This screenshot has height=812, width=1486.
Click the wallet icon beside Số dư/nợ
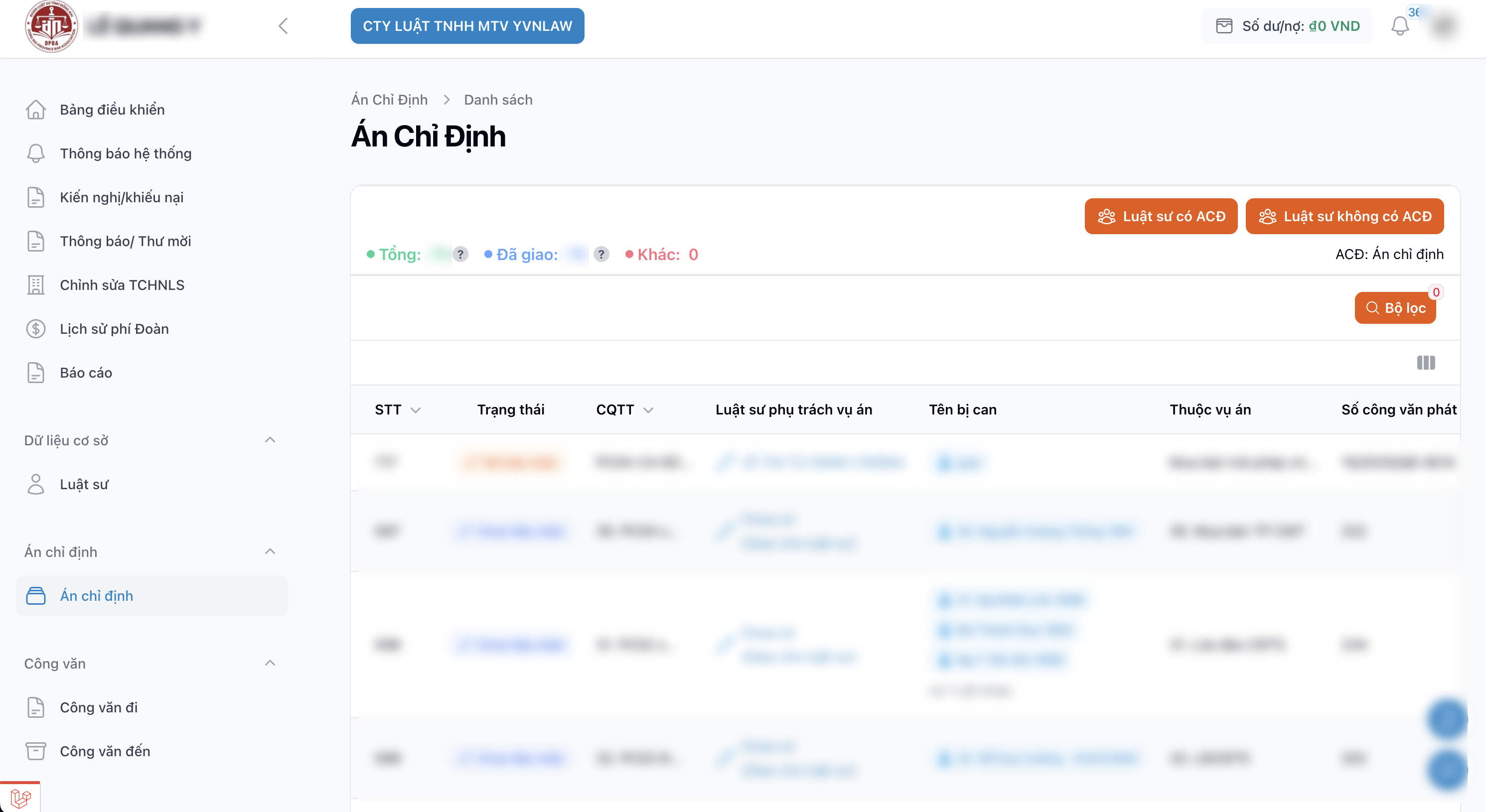click(x=1223, y=26)
